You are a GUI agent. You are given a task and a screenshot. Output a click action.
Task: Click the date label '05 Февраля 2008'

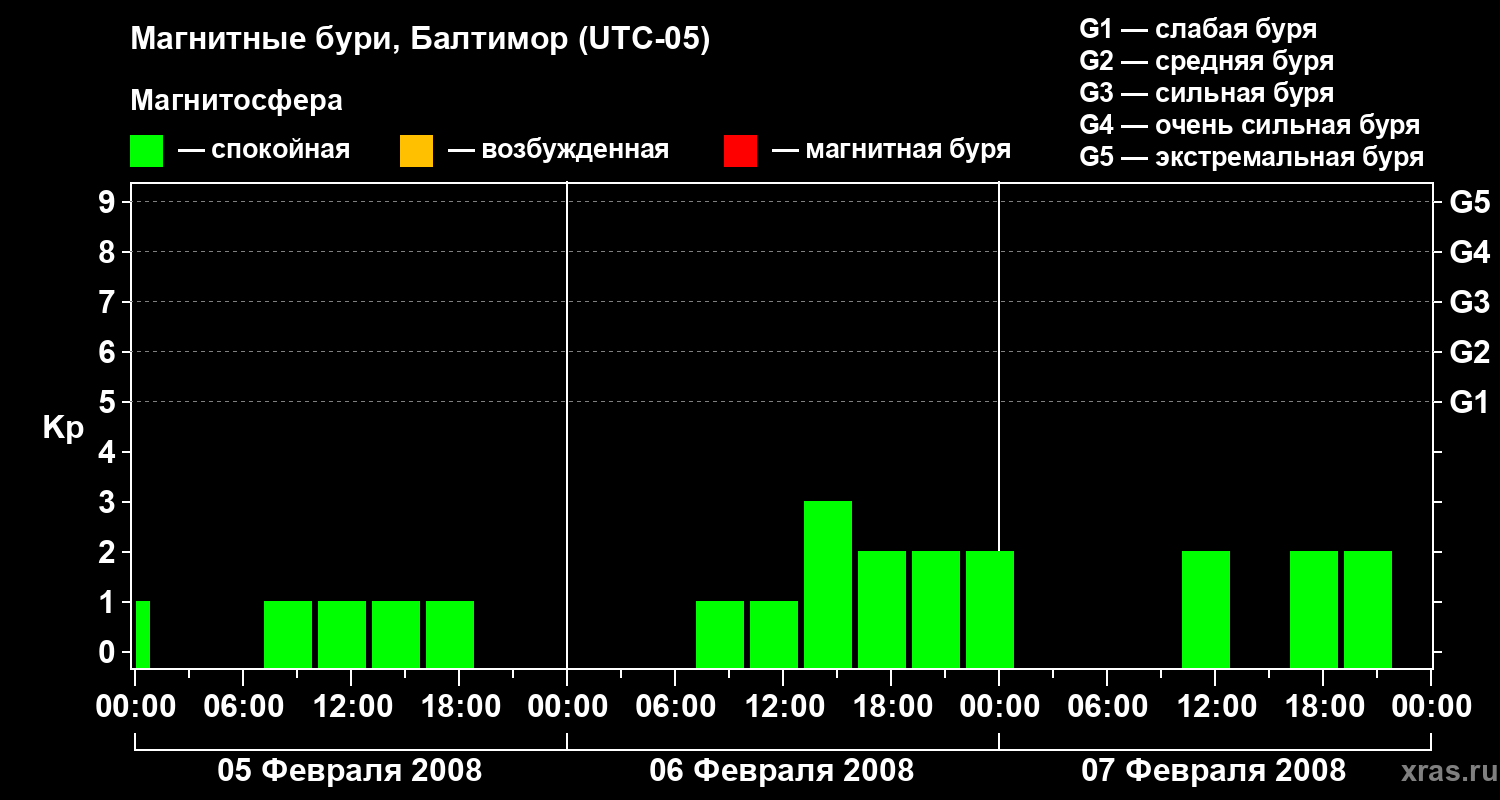point(350,771)
